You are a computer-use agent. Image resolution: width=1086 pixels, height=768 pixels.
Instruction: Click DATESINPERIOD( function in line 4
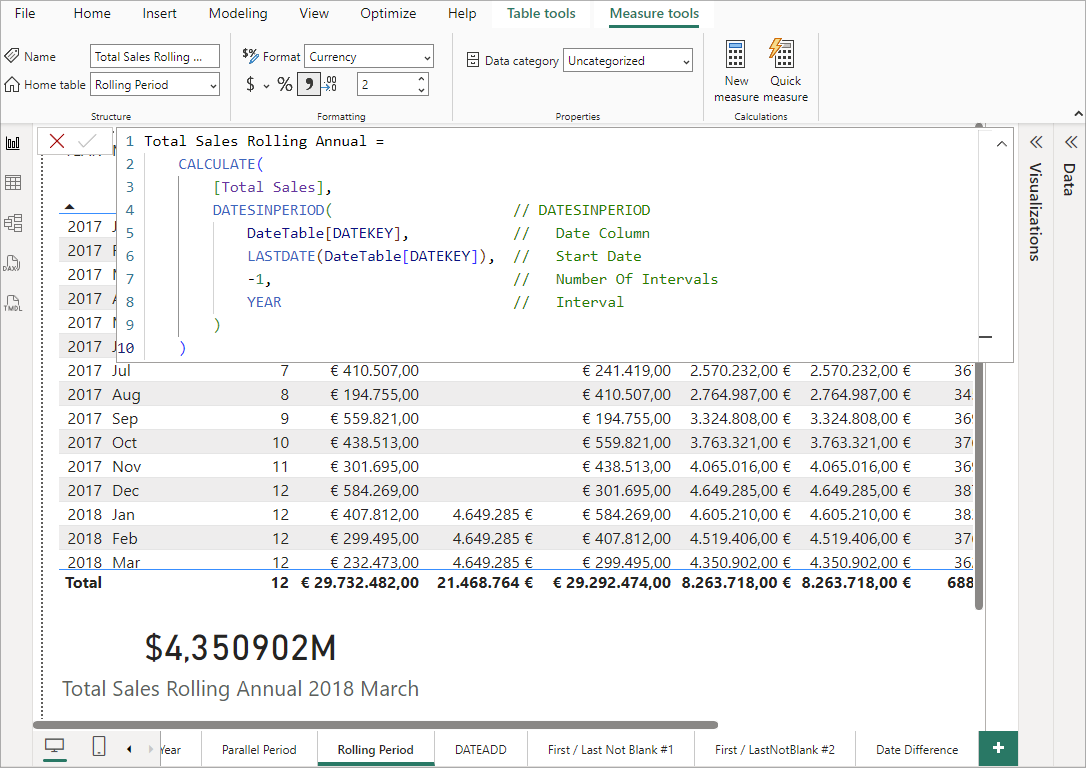[272, 210]
